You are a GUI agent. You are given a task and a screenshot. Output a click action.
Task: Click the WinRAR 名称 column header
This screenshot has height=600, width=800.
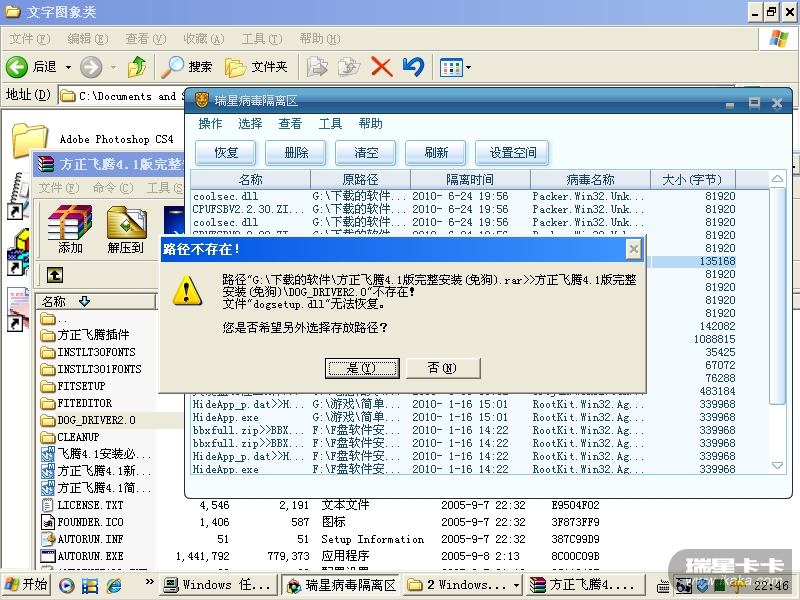click(96, 302)
